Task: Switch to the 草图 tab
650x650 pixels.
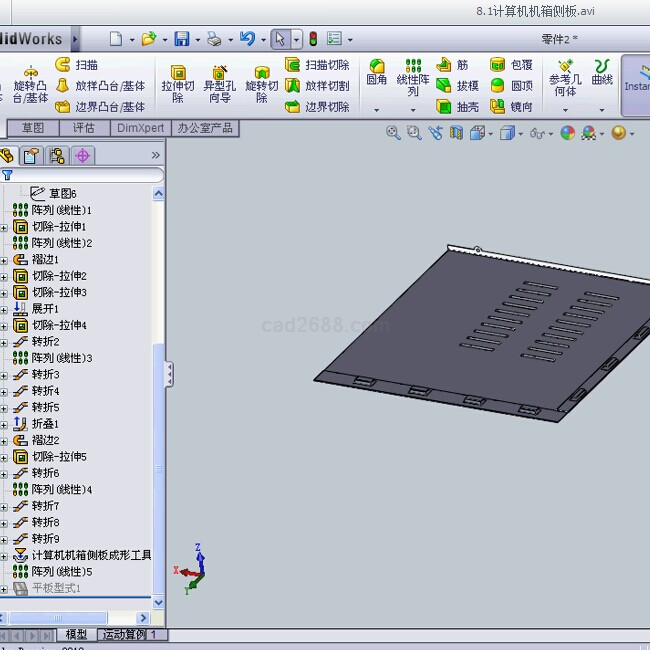Action: pyautogui.click(x=33, y=128)
